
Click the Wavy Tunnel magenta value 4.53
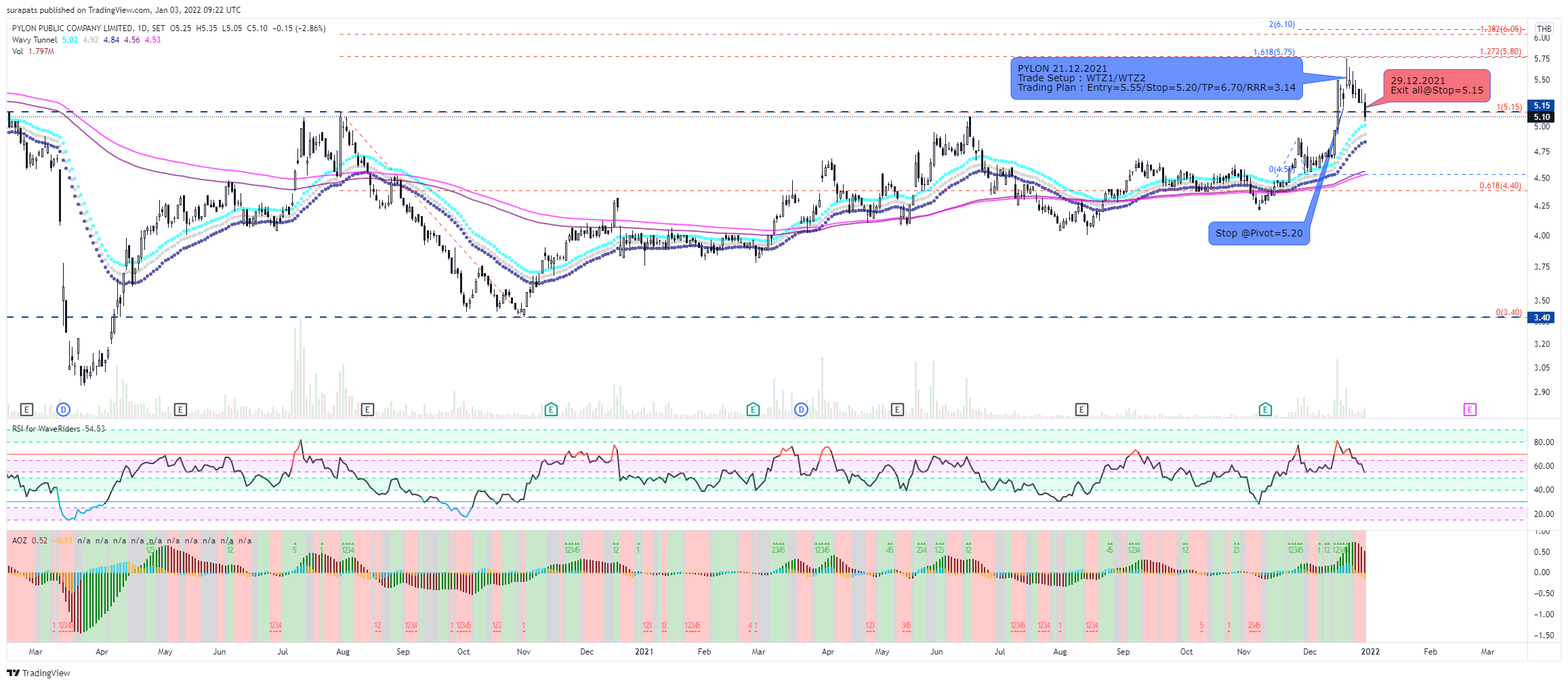click(152, 40)
